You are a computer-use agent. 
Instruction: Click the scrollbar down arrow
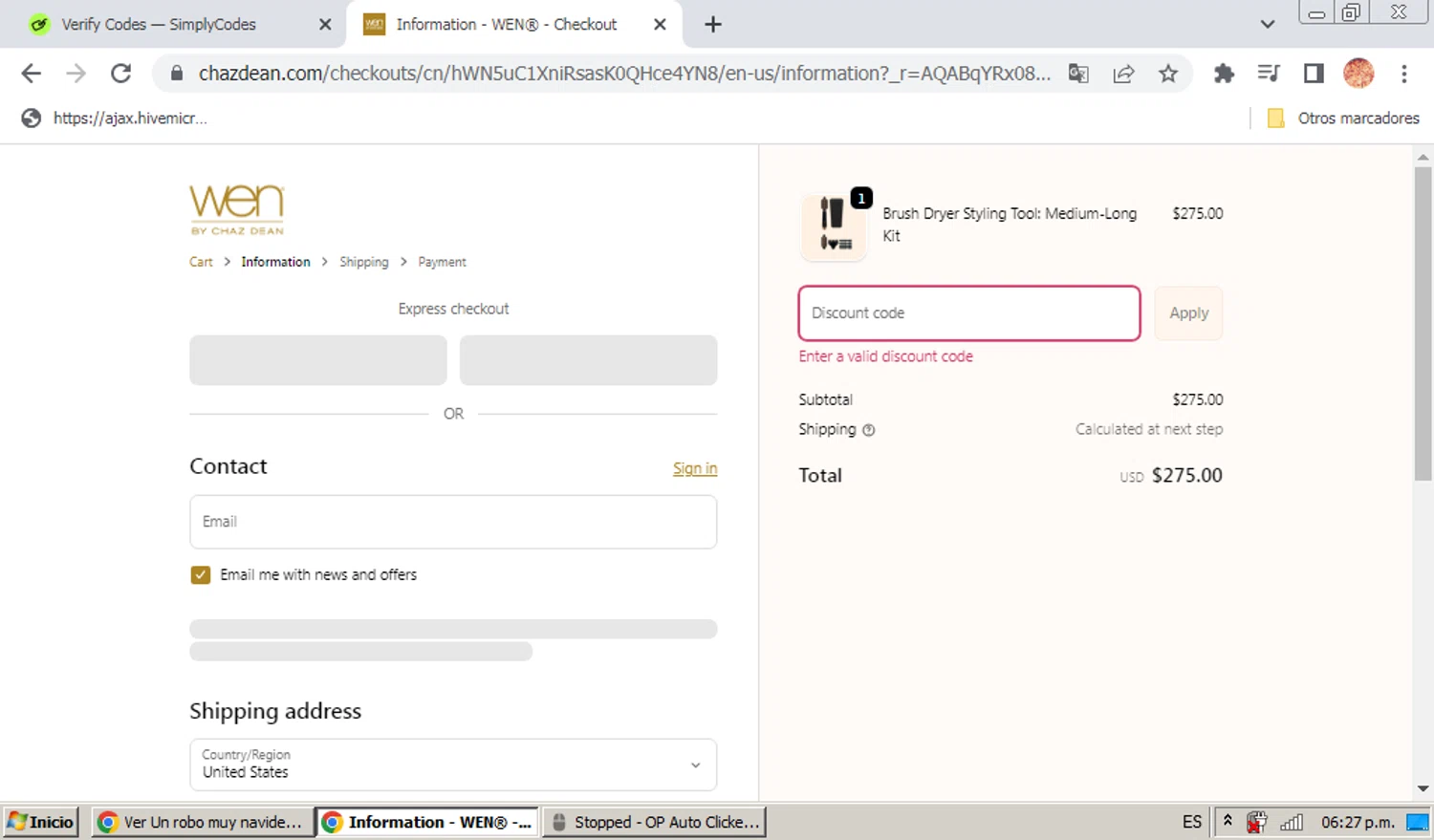tap(1423, 789)
